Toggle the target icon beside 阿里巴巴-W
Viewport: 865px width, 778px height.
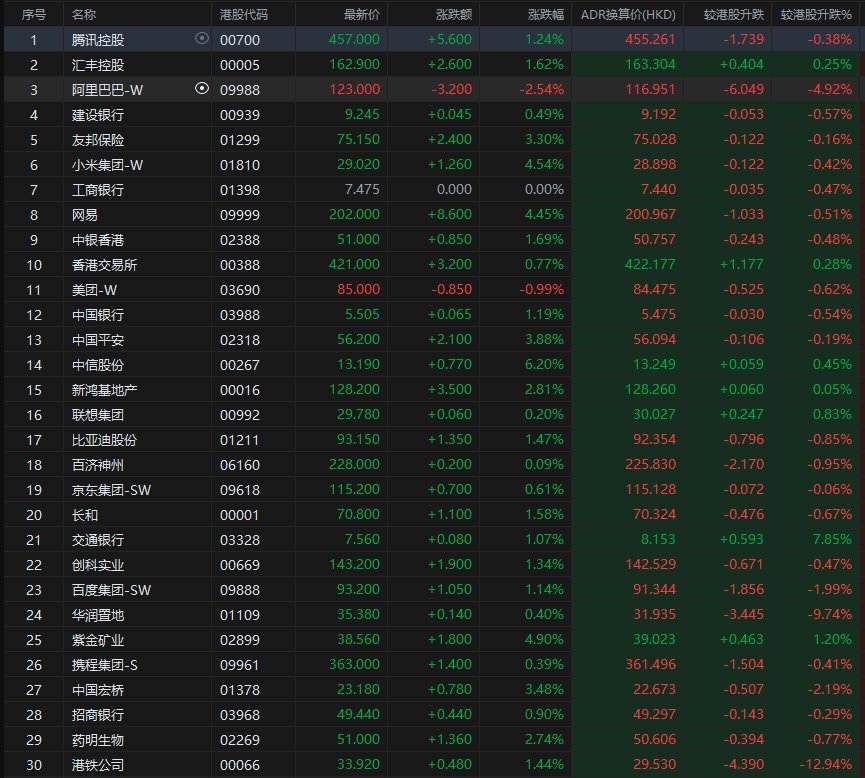202,88
